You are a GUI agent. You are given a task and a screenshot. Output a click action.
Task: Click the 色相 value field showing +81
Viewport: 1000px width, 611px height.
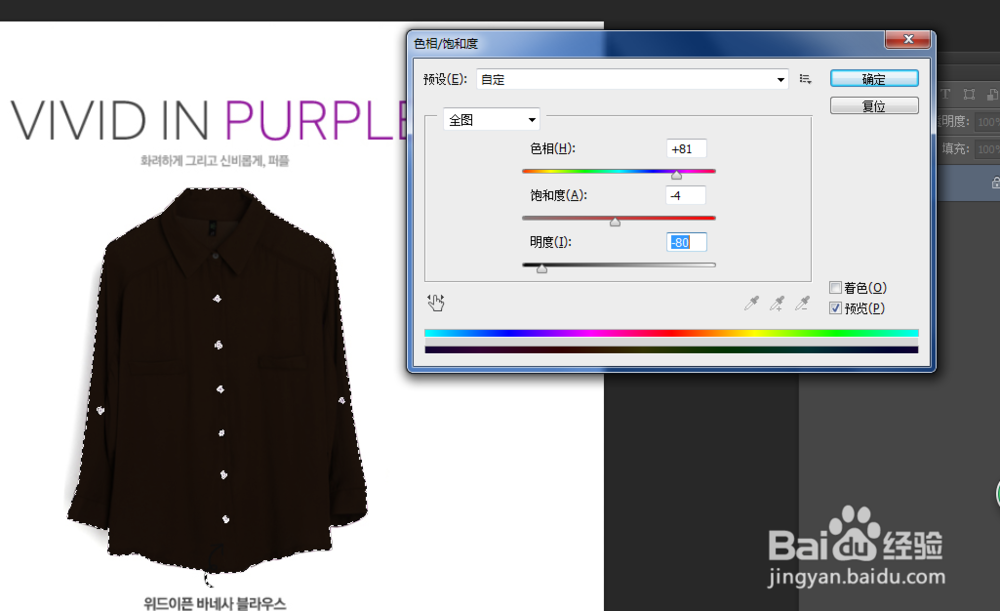tap(685, 148)
